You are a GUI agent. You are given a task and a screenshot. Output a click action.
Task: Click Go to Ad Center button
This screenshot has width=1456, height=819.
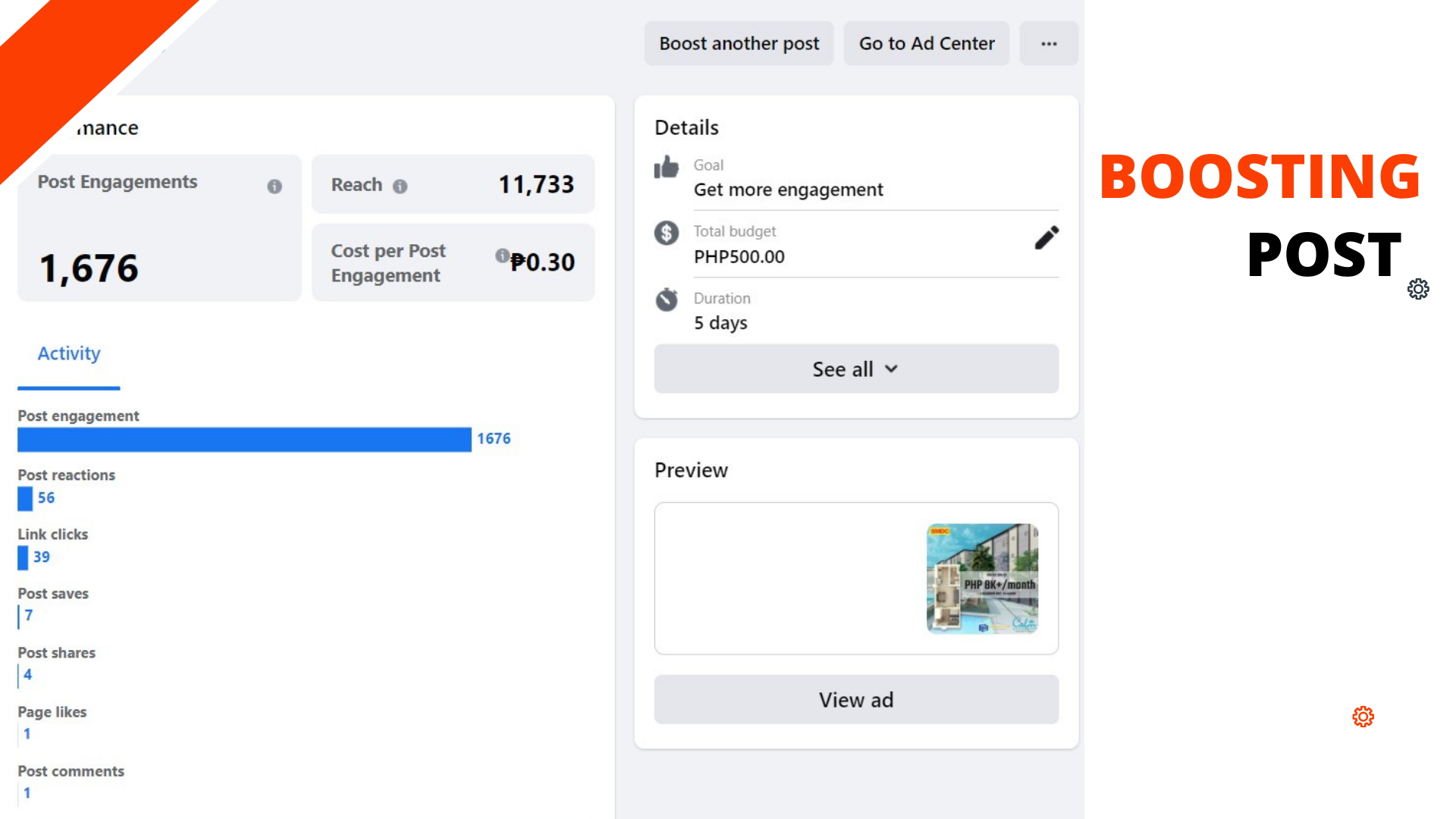click(926, 44)
